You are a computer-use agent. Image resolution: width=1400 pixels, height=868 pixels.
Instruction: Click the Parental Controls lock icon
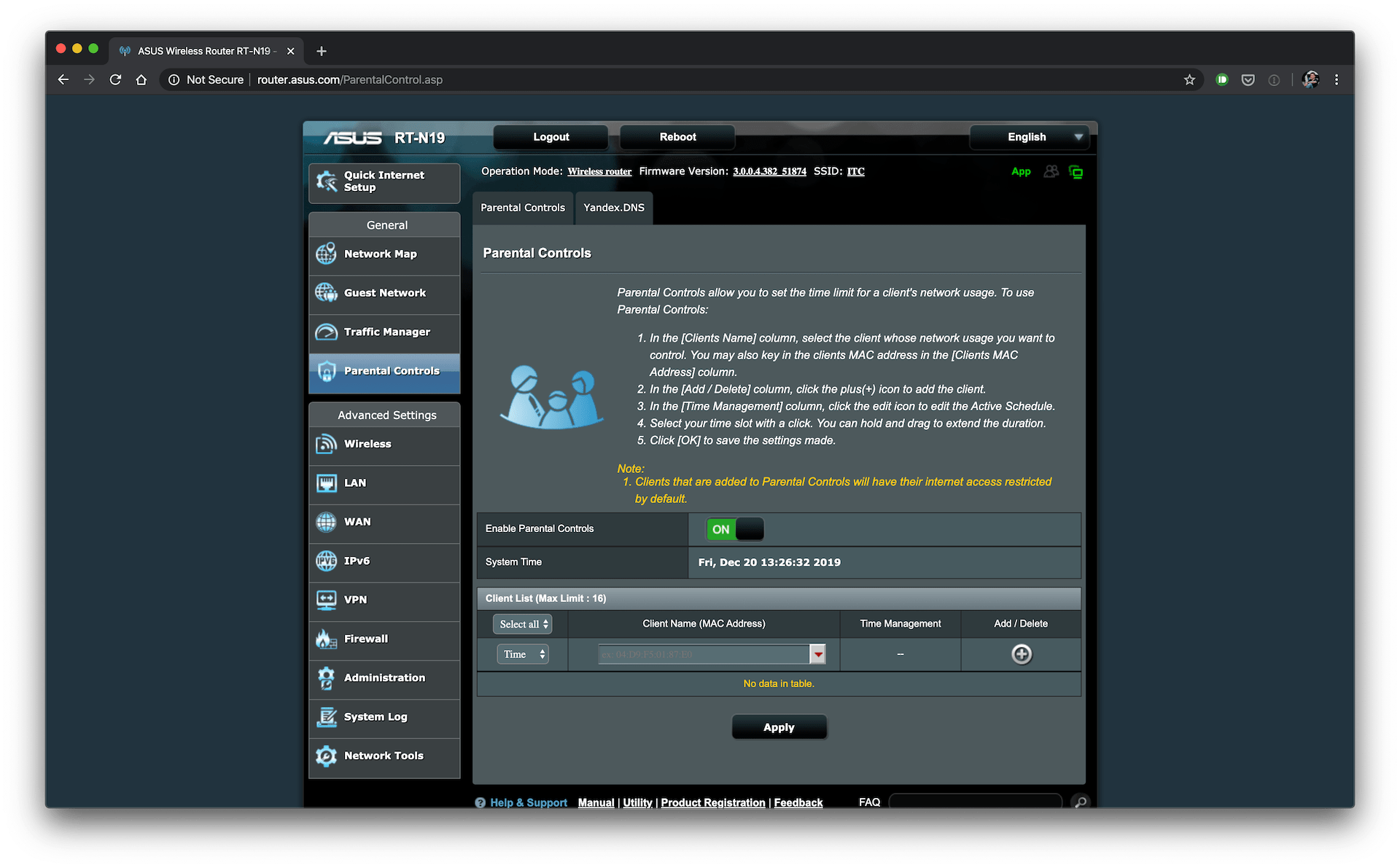coord(326,371)
